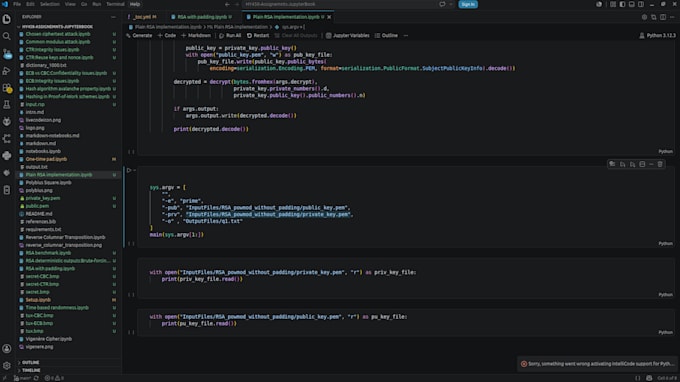Image resolution: width=680 pixels, height=382 pixels.
Task: Add a Markdown cell from toolbar
Action: (x=196, y=36)
